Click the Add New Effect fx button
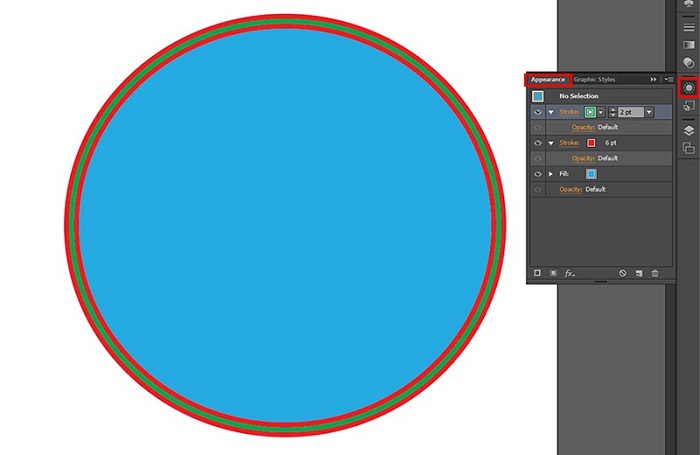Screen dimensions: 700x455 coord(570,272)
